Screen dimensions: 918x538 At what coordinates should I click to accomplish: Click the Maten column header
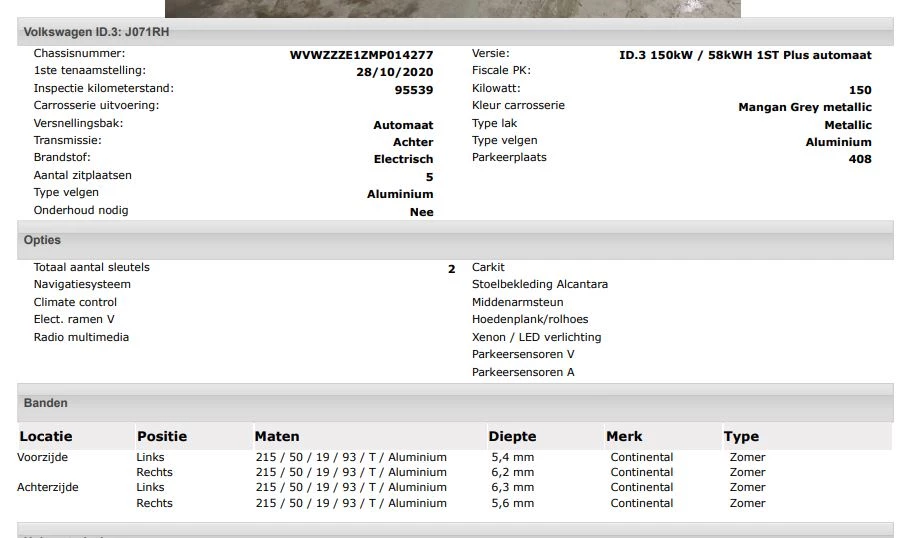(277, 436)
